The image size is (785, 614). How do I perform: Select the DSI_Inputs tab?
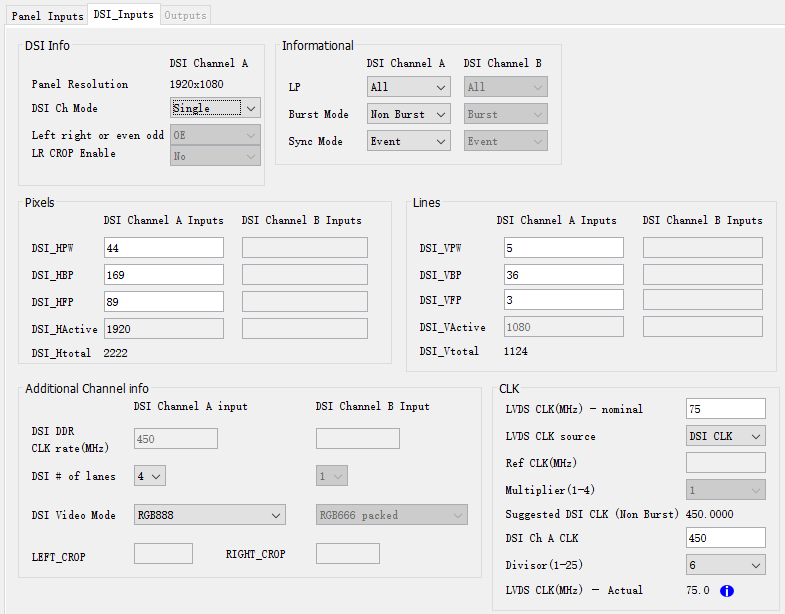(x=124, y=14)
